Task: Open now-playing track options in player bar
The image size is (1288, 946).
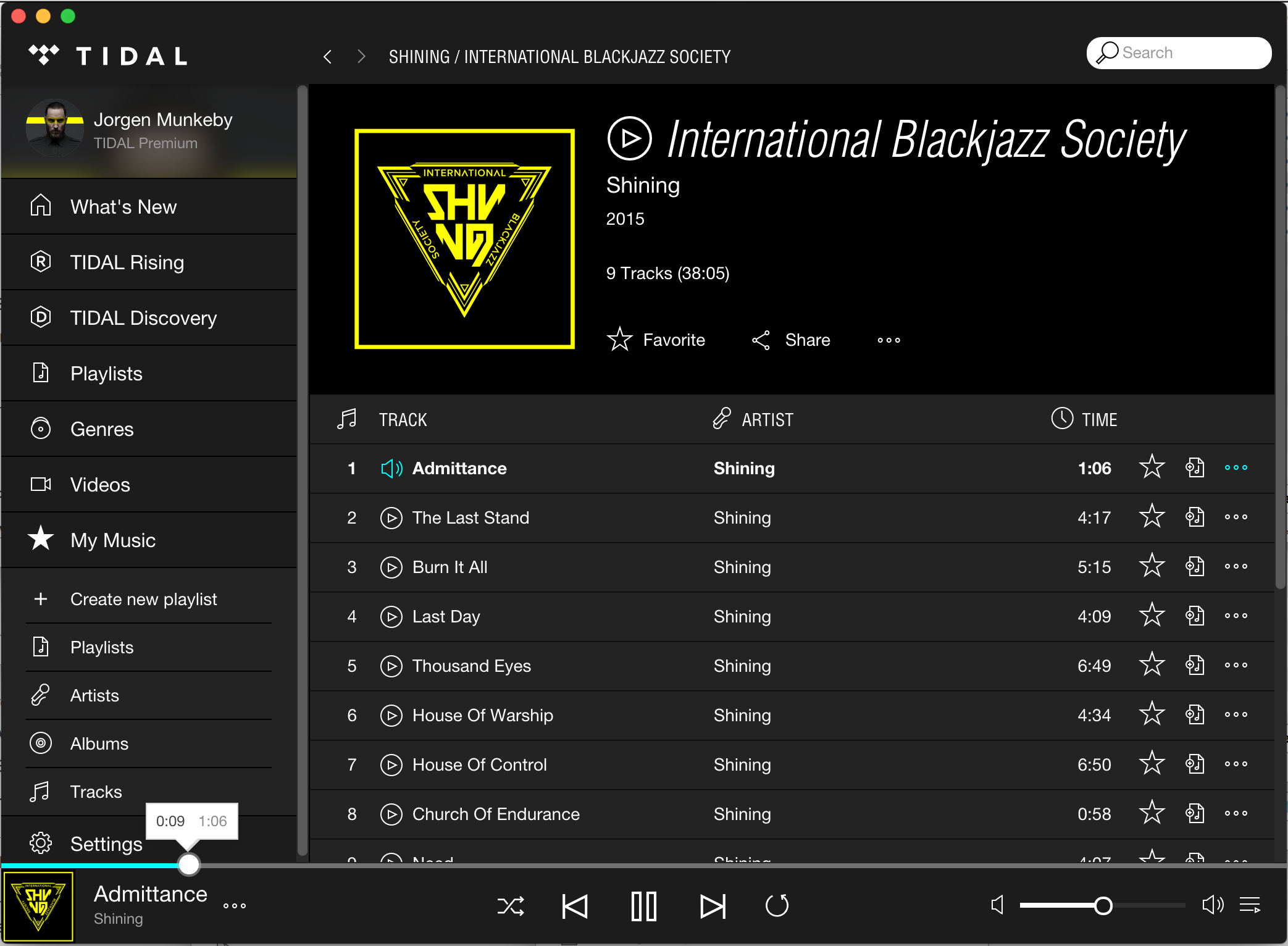Action: (235, 906)
